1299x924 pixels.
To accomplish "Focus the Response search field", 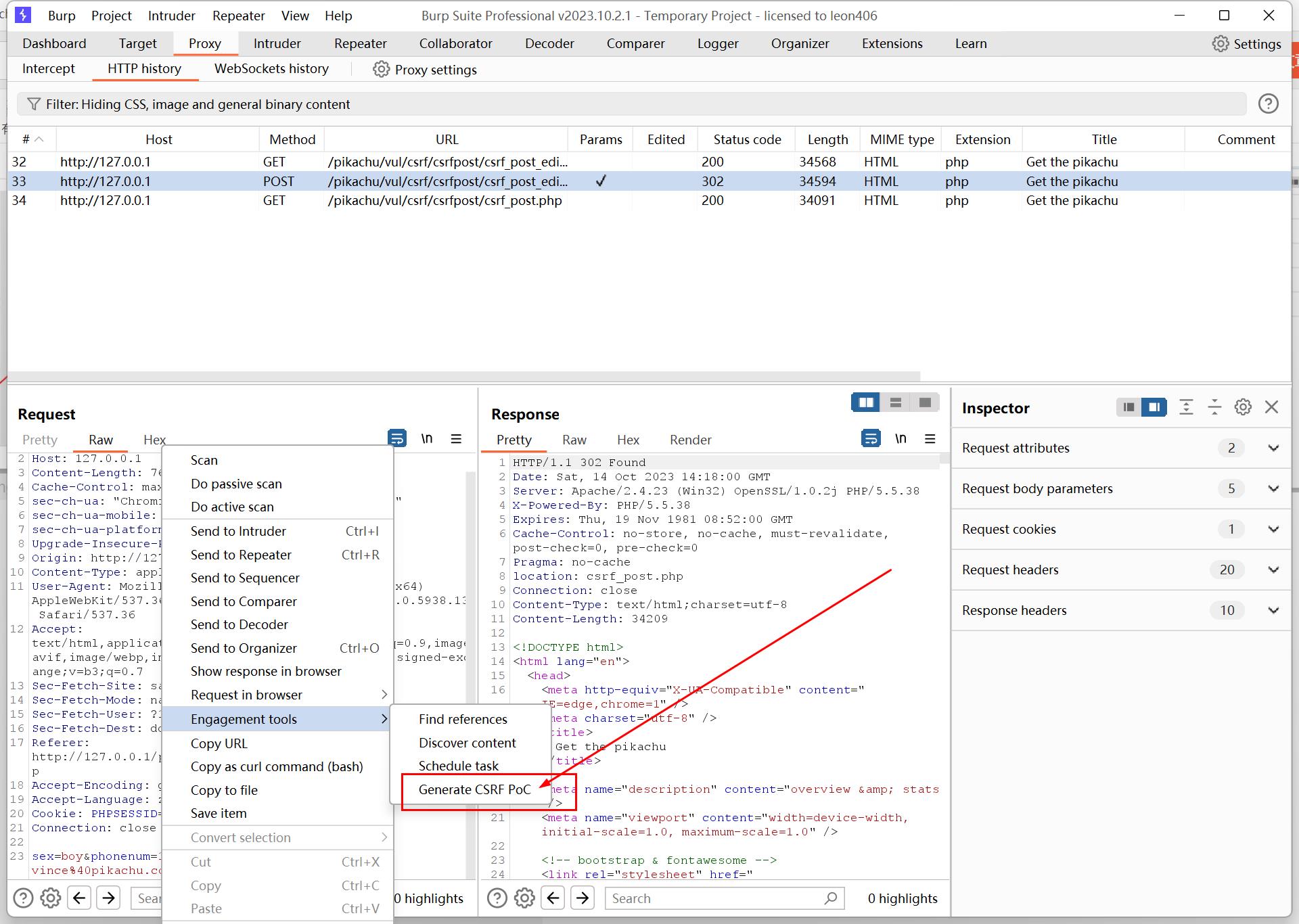I will [x=725, y=898].
